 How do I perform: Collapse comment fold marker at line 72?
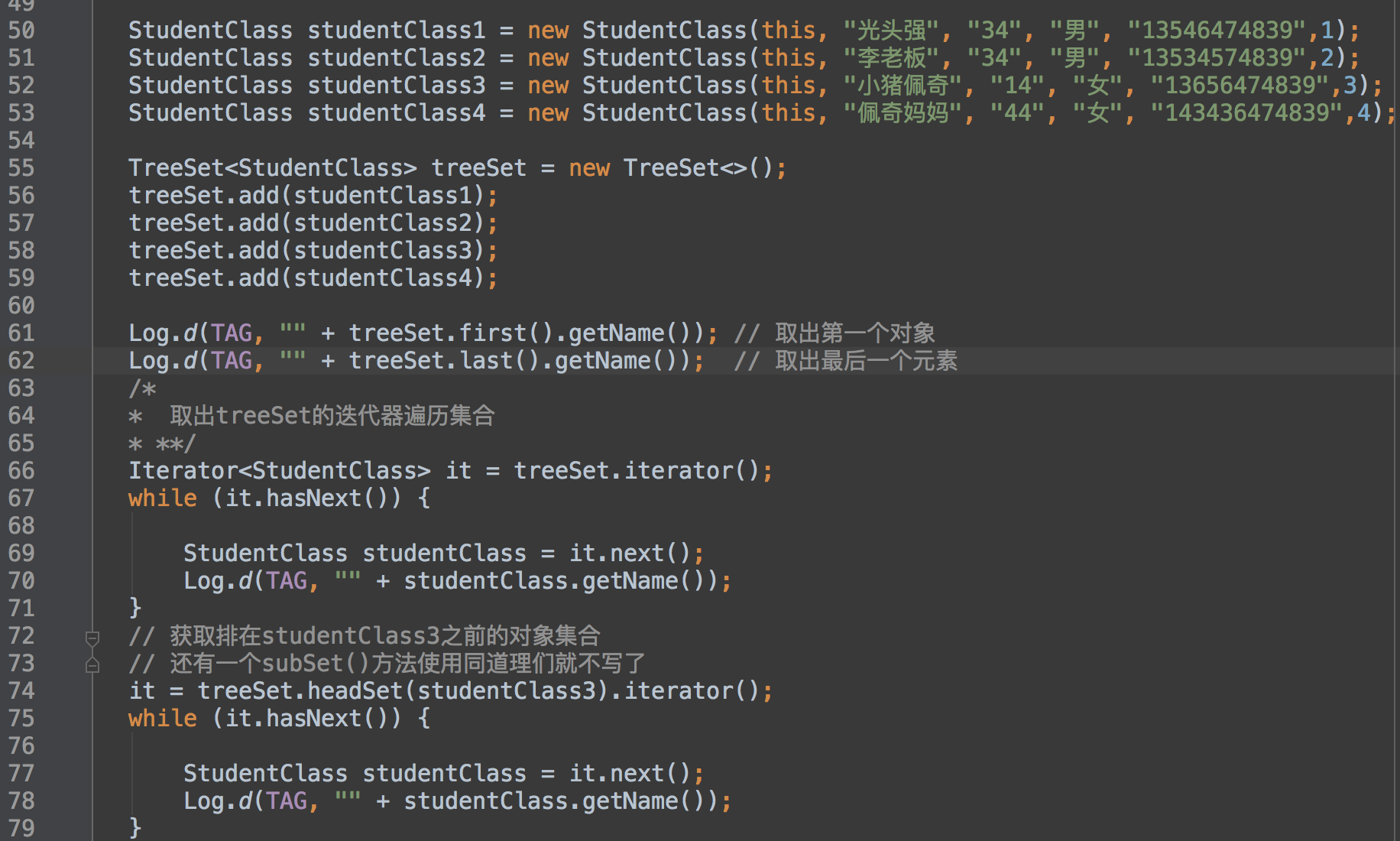click(x=92, y=638)
